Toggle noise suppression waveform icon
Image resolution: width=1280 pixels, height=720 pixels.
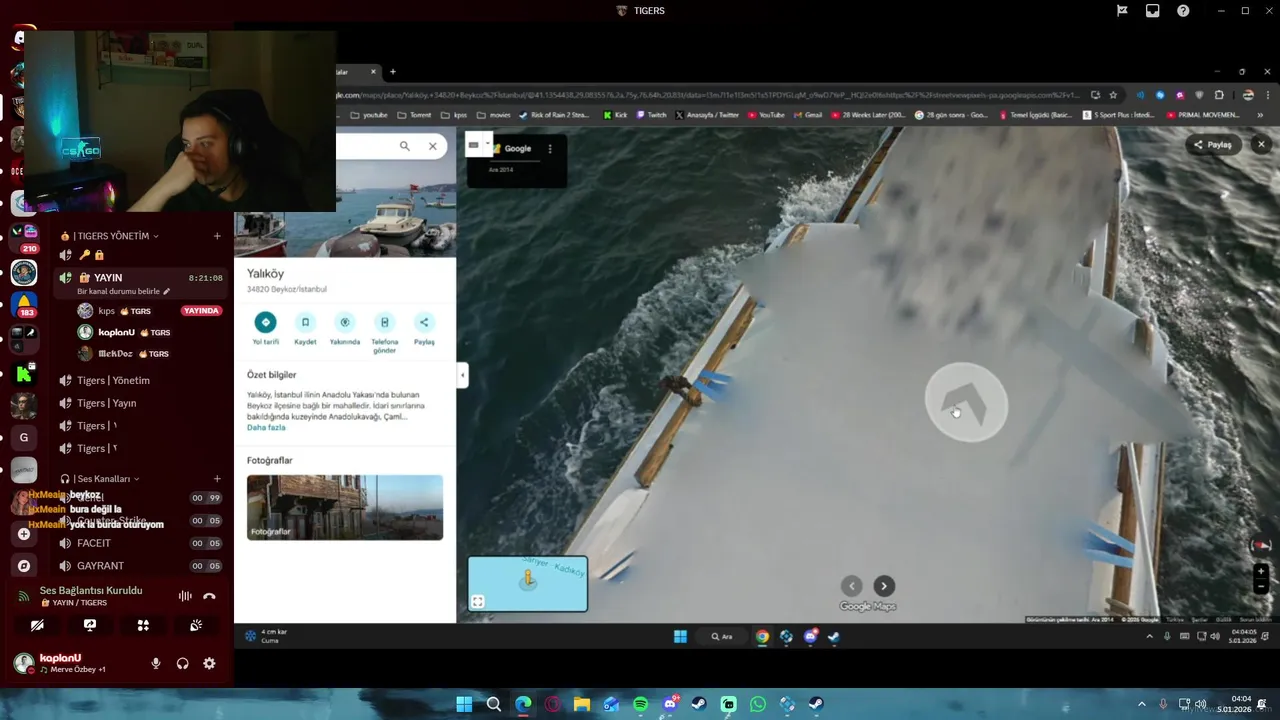185,596
